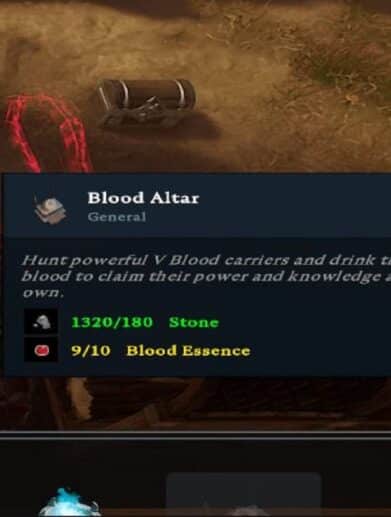The width and height of the screenshot is (391, 517).
Task: Click the red glowing coffin outline
Action: click(45, 133)
